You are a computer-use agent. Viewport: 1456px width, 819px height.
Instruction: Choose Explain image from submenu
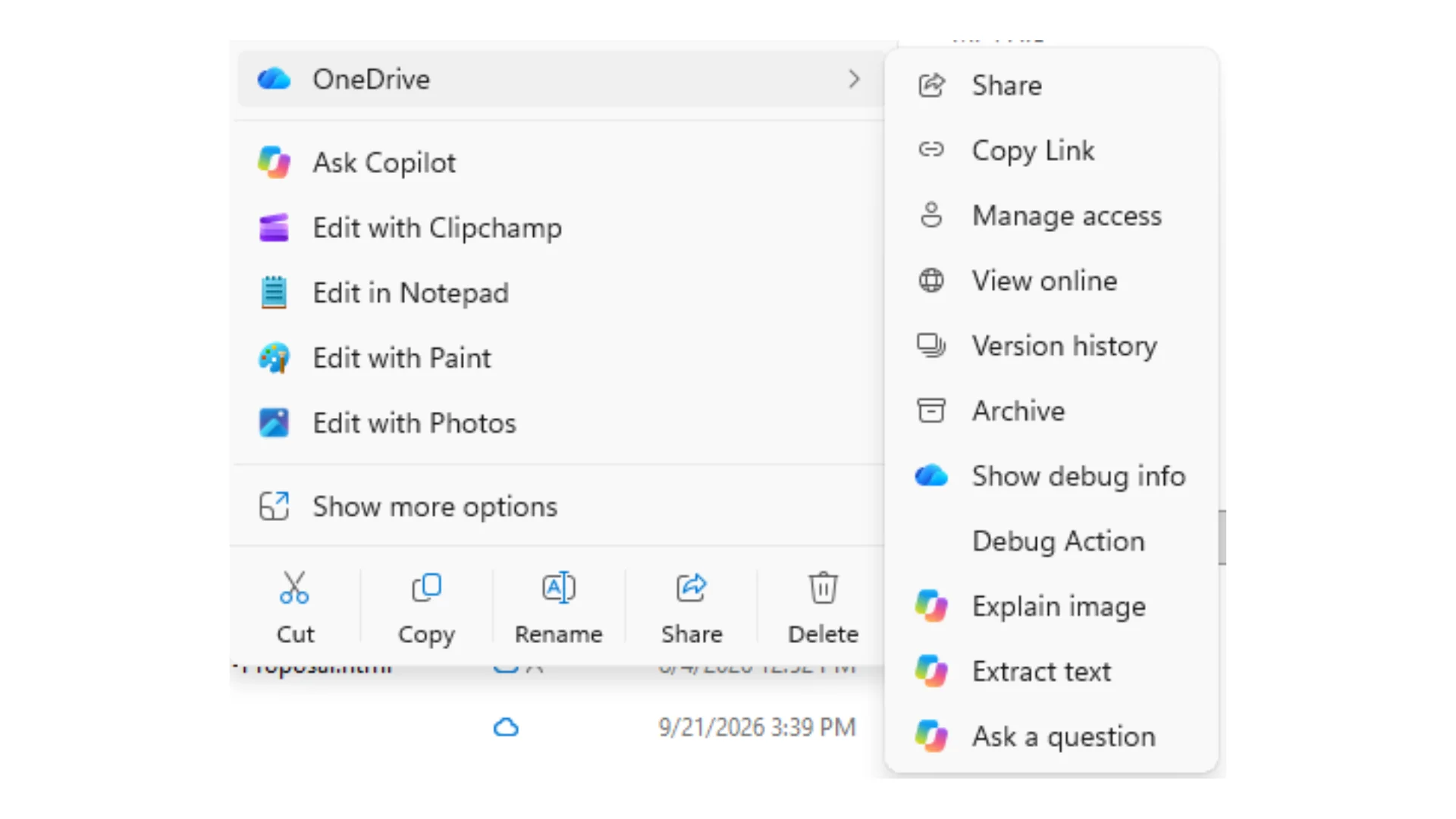pos(1051,607)
